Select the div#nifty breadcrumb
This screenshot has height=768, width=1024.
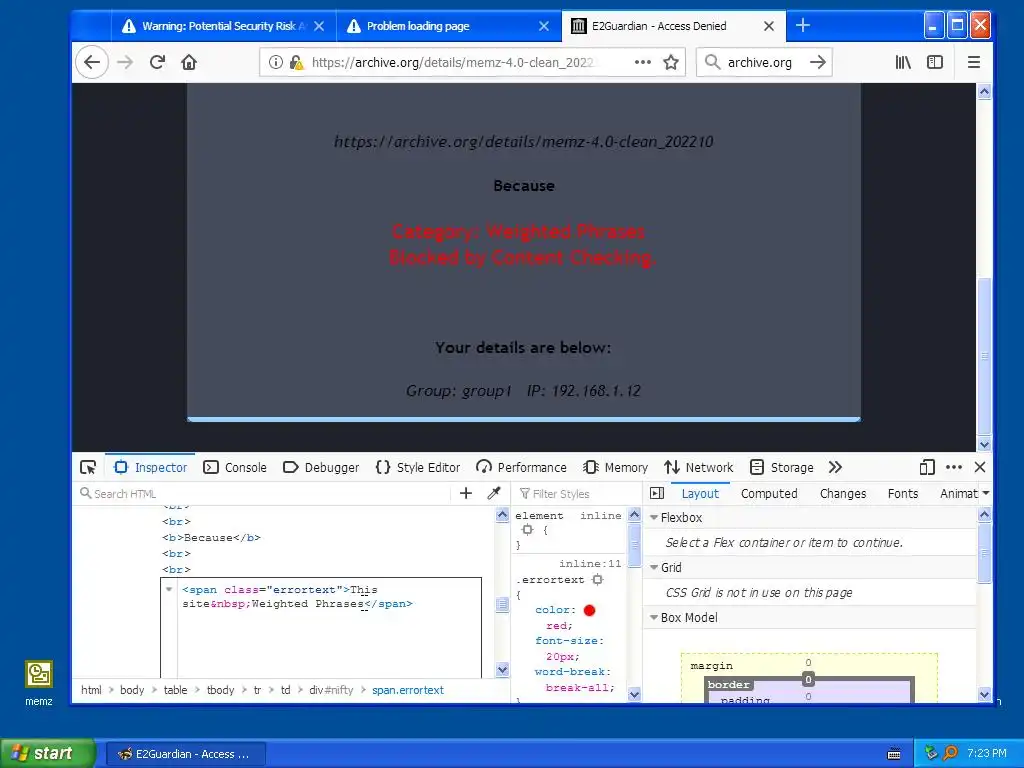pyautogui.click(x=331, y=690)
